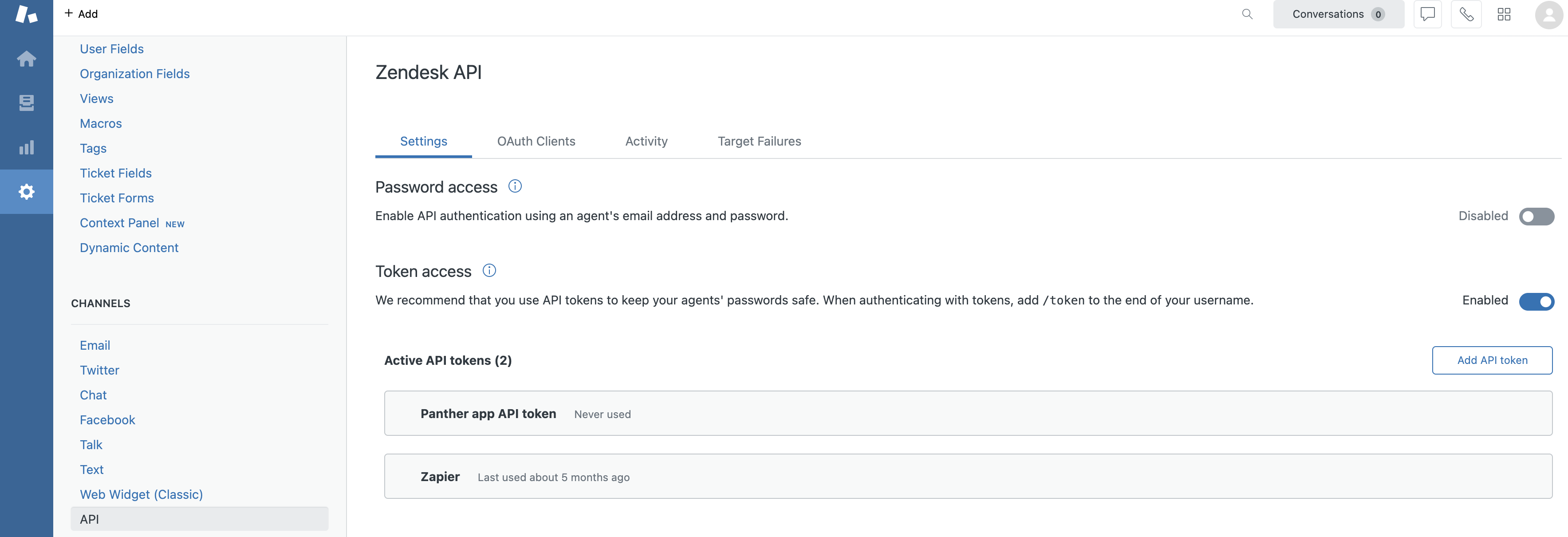Open the Target Failures tab
1568x537 pixels.
759,141
